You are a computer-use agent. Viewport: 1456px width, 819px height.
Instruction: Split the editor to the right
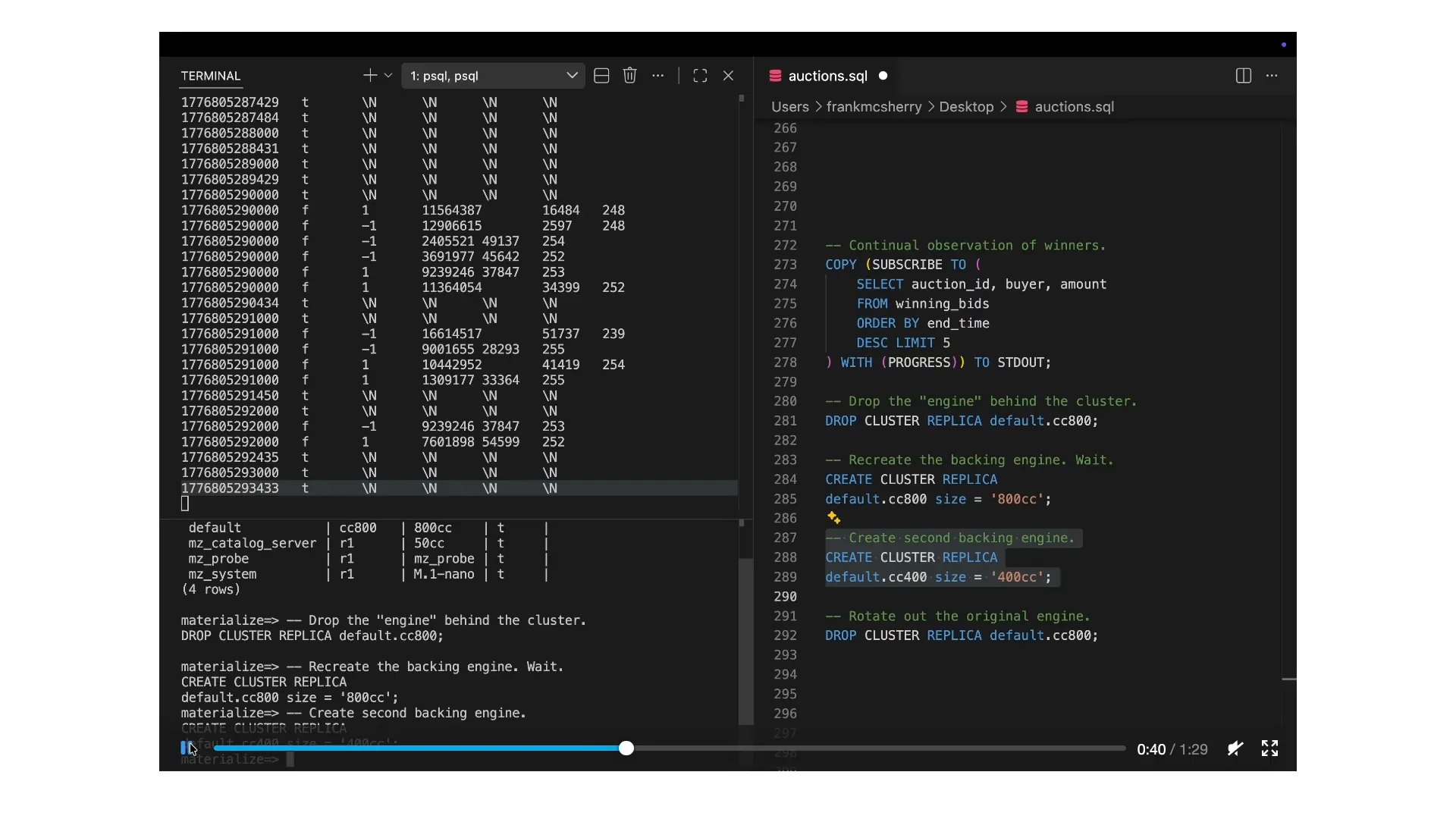click(1243, 76)
